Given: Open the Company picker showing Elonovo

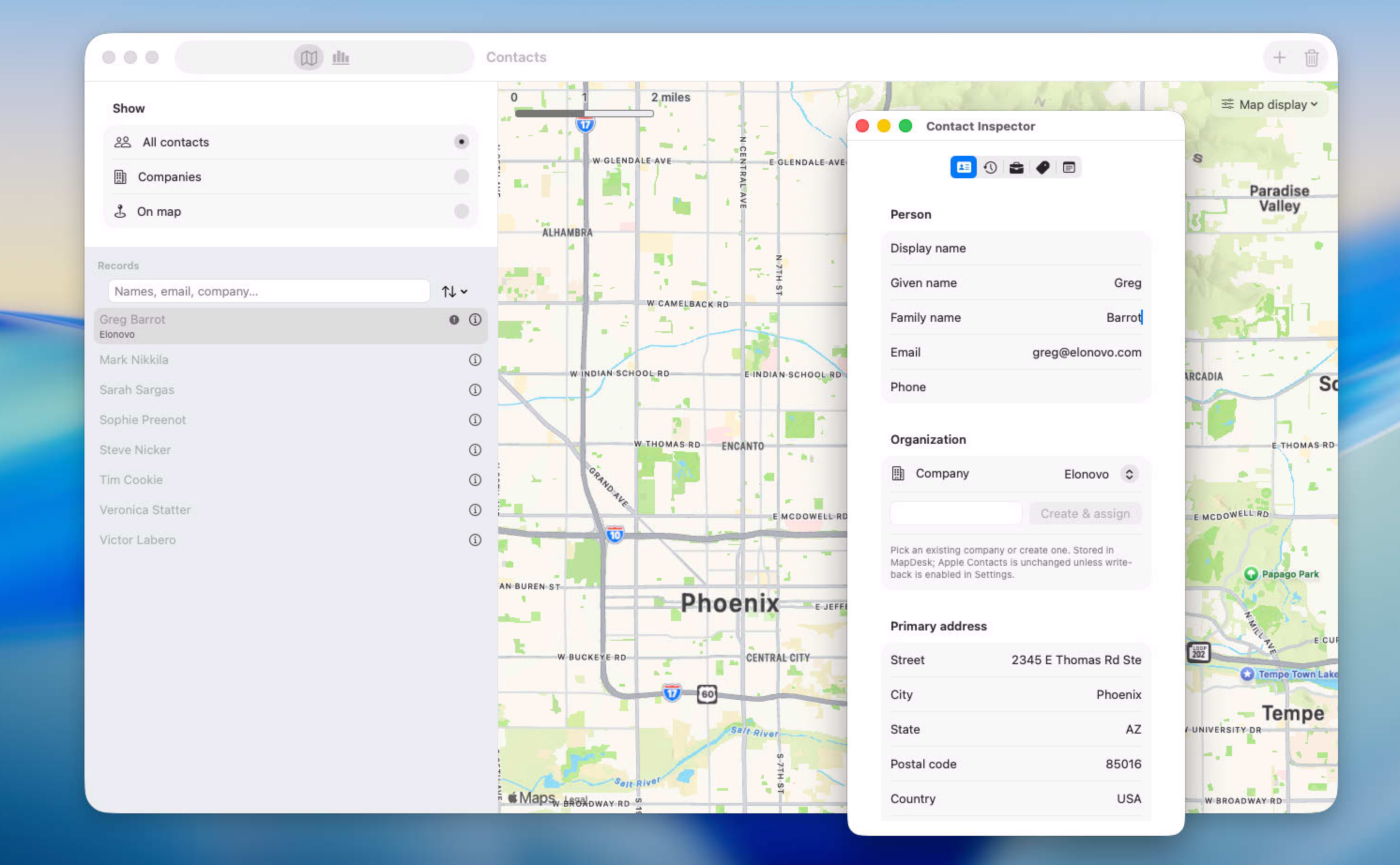Looking at the screenshot, I should point(1129,474).
